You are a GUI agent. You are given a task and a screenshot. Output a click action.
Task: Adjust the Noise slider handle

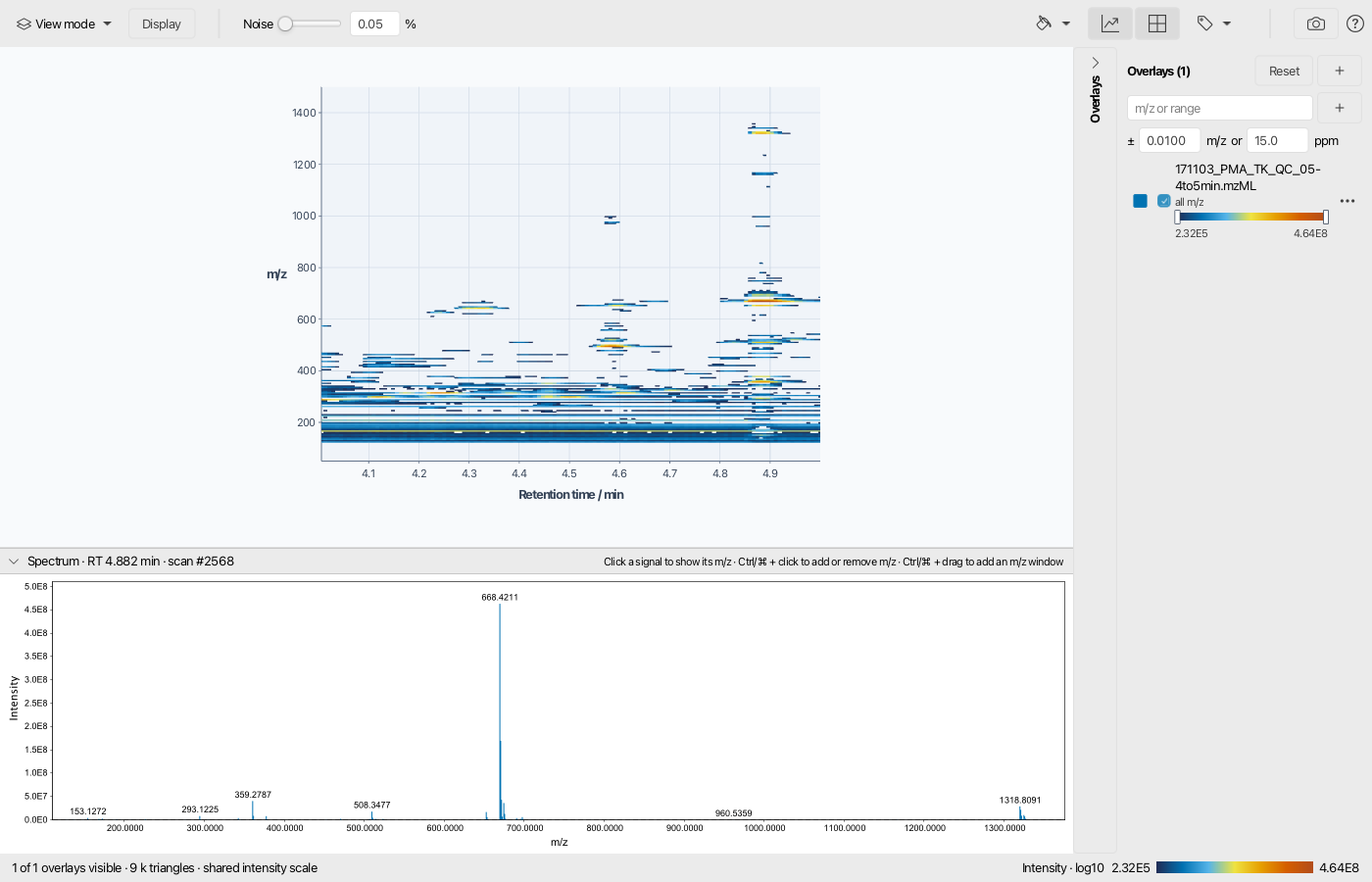285,24
